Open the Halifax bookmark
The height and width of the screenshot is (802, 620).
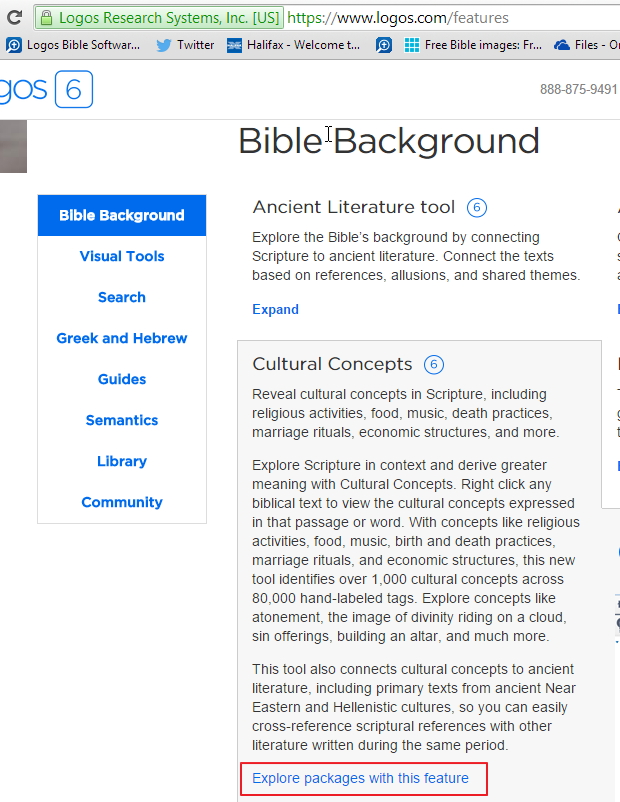[x=294, y=45]
